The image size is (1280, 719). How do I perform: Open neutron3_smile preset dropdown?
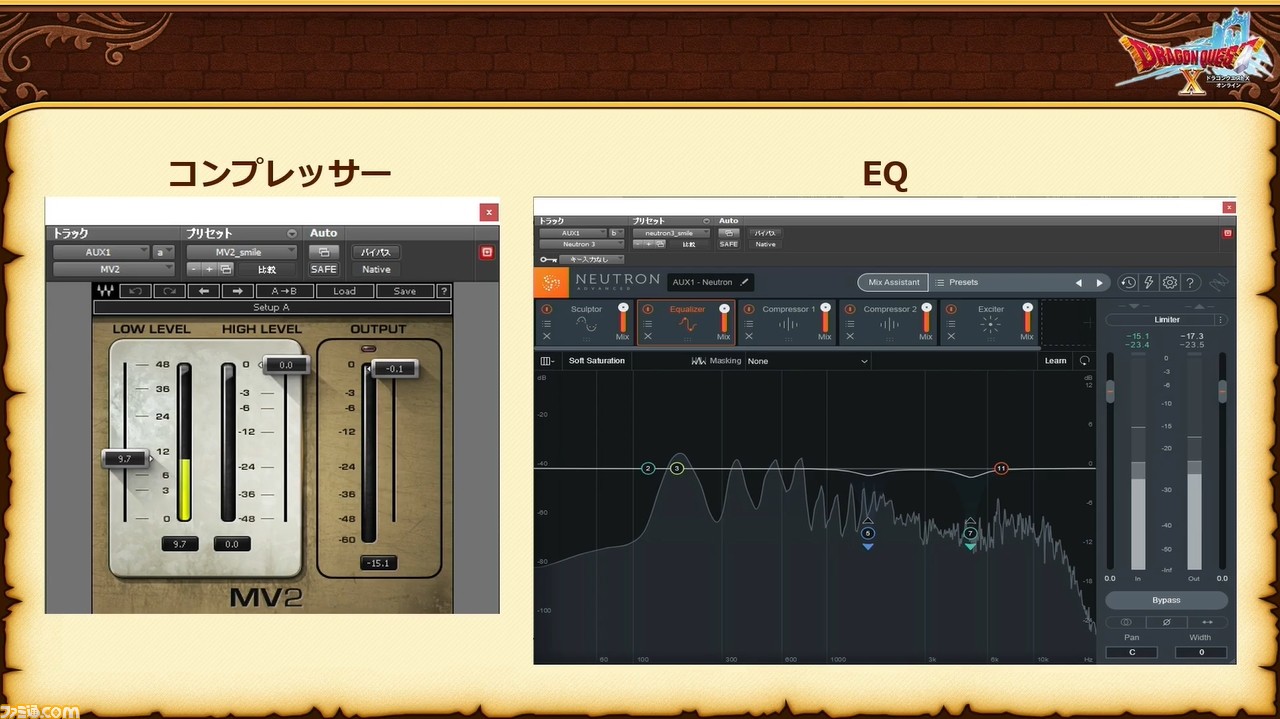click(670, 233)
